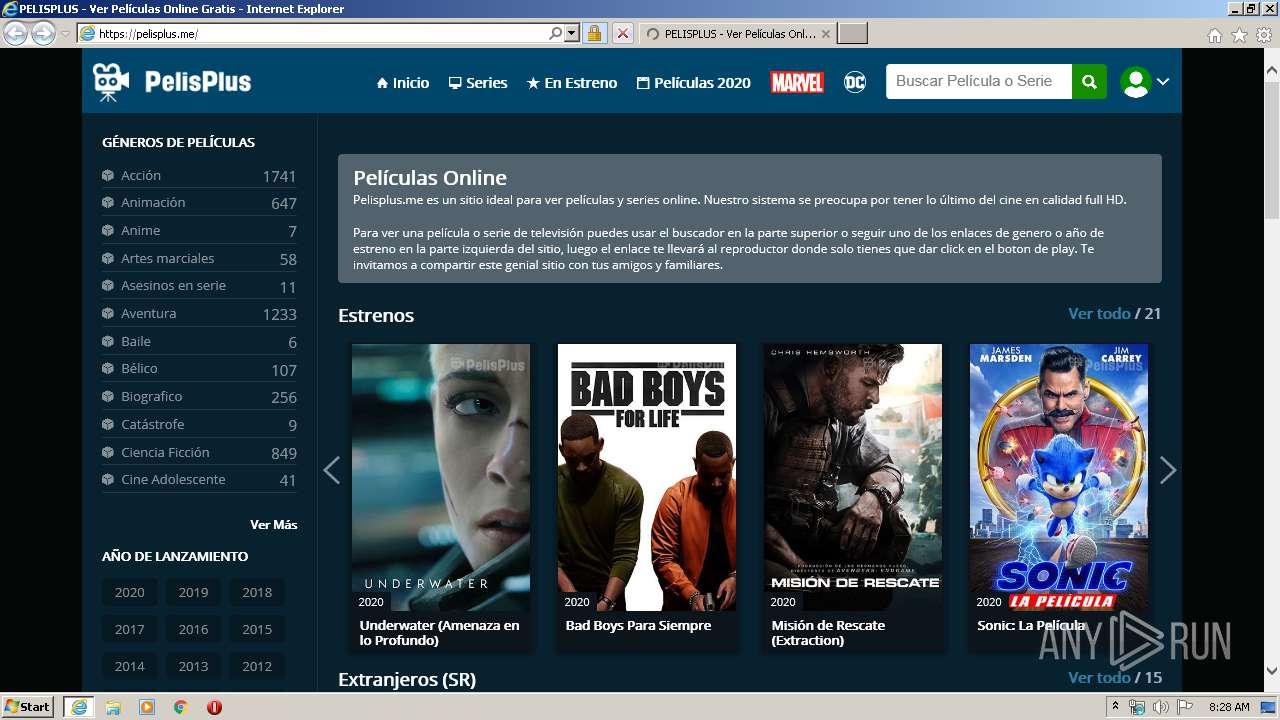This screenshot has height=720, width=1280.
Task: Select the Acción genre
Action: [x=199, y=175]
